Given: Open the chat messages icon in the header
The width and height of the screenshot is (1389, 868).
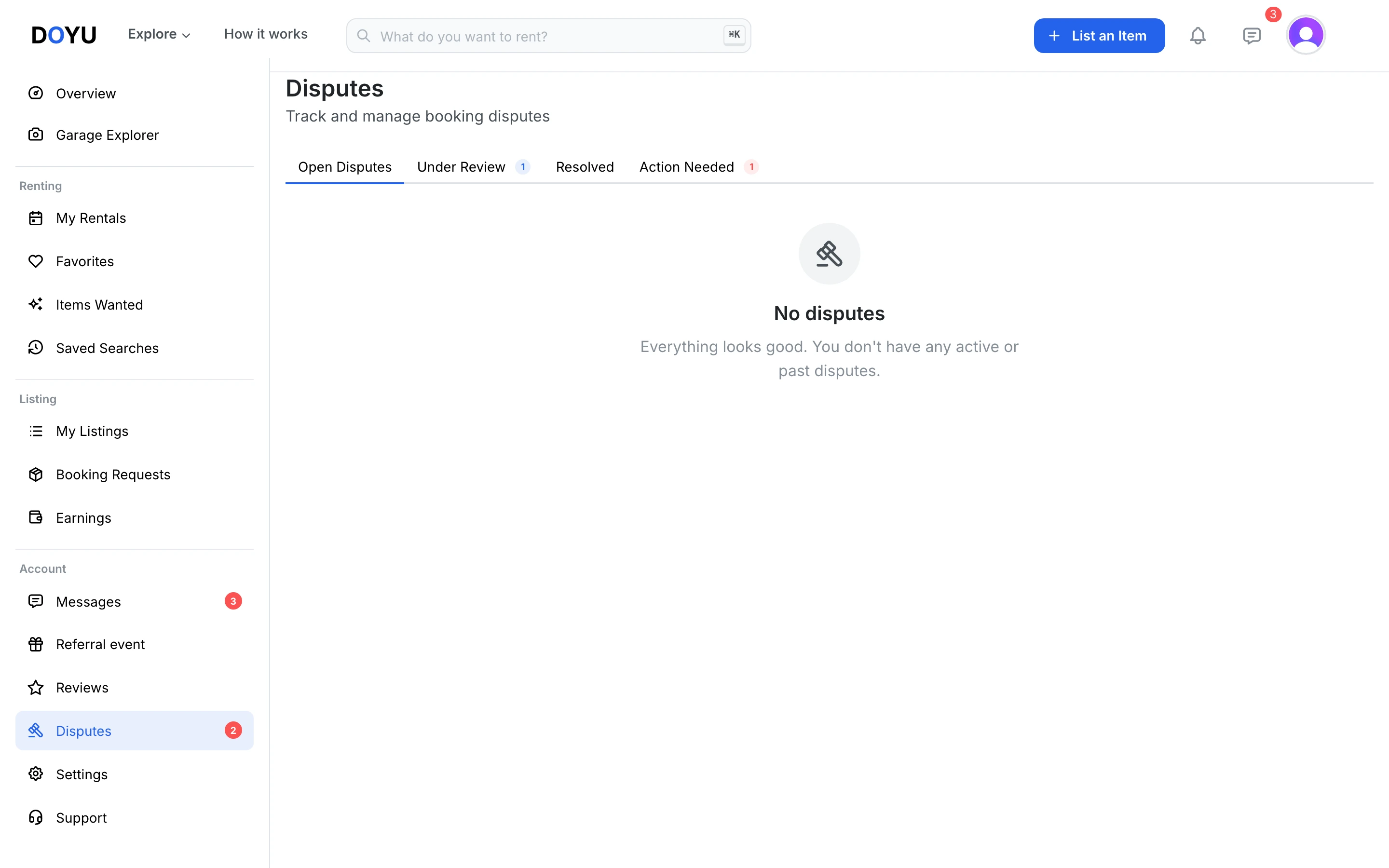Looking at the screenshot, I should coord(1251,36).
